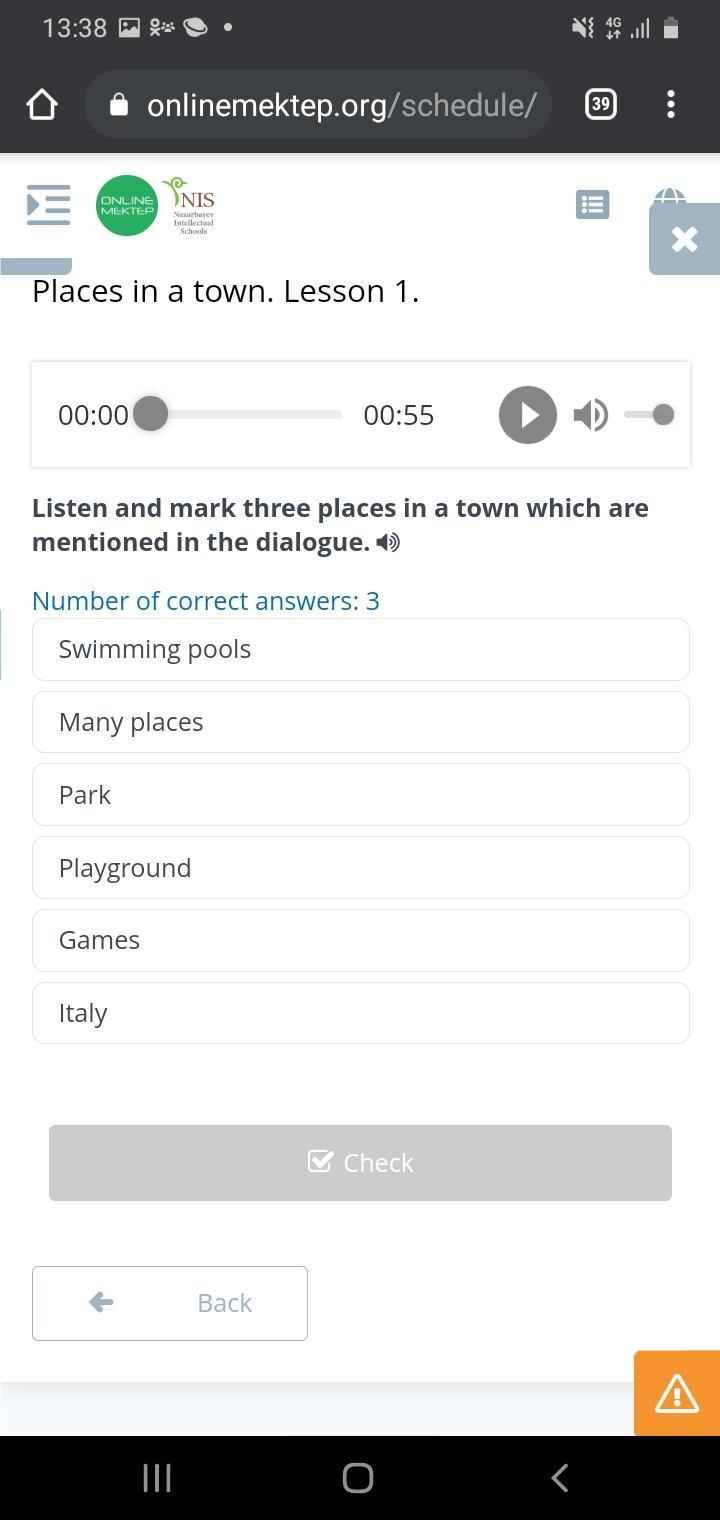Image resolution: width=720 pixels, height=1520 pixels.
Task: Open the Online Mektep logo
Action: (127, 206)
